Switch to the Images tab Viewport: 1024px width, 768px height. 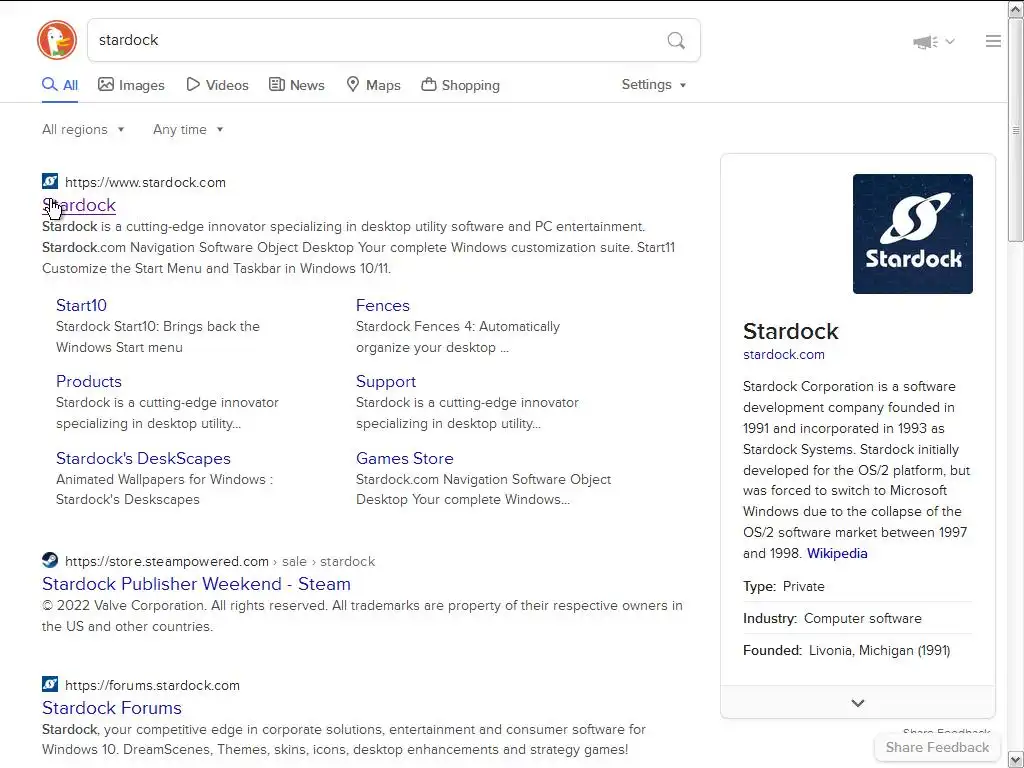(x=131, y=85)
